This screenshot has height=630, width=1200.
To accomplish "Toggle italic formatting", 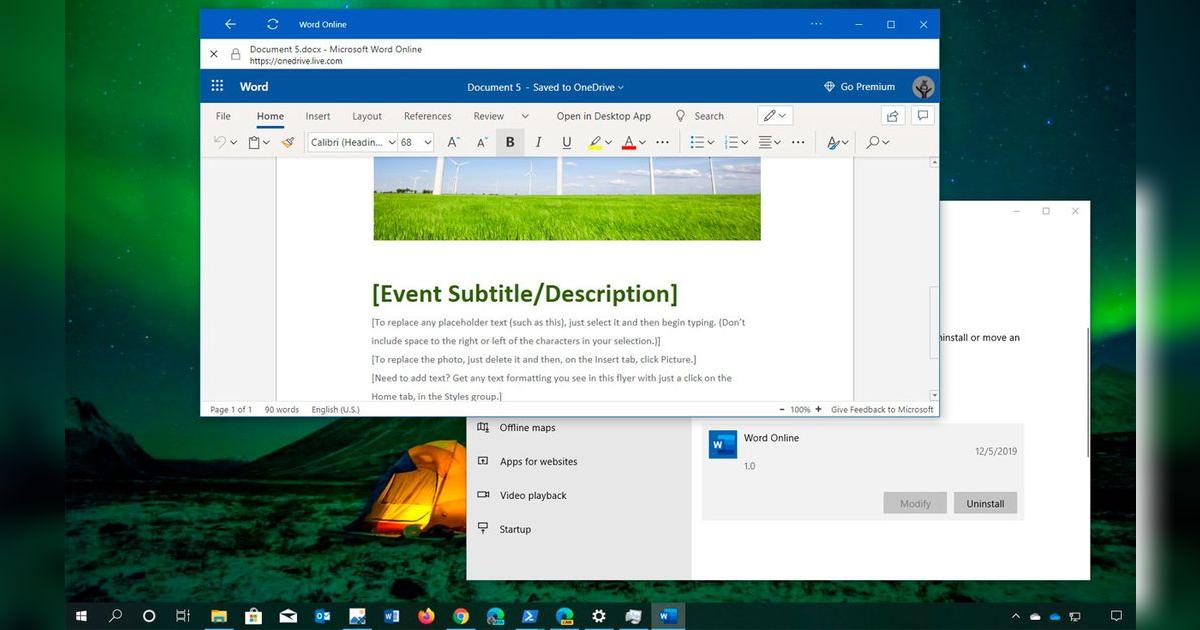I will (x=538, y=142).
